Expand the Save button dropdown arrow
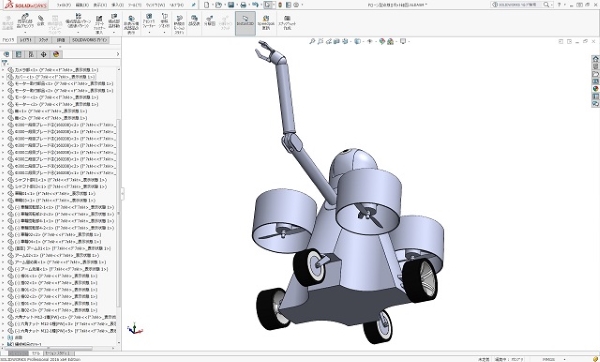600x362 pixels. [236, 5]
